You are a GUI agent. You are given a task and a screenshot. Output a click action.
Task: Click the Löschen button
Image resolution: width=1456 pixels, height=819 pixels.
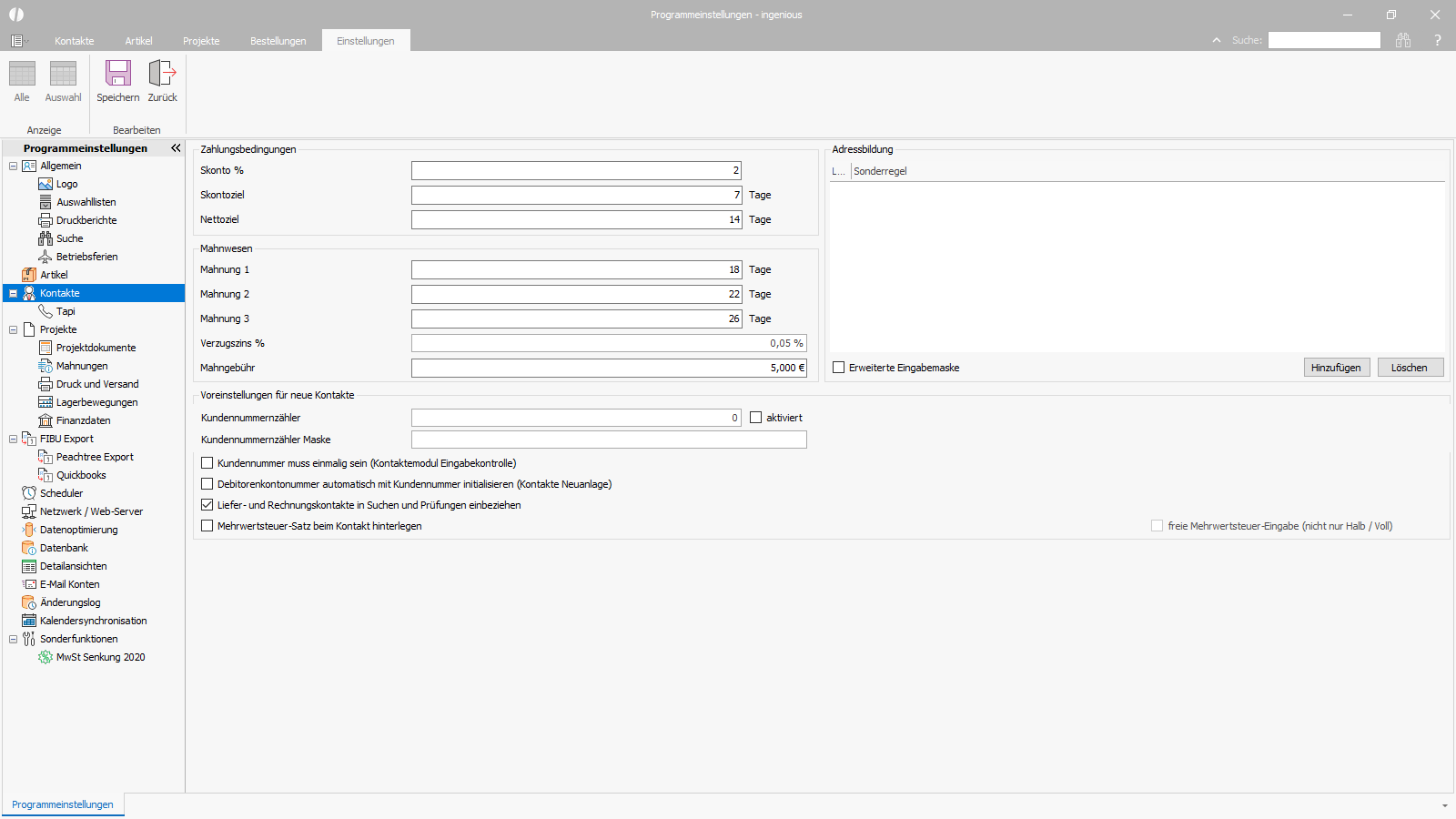pos(1409,368)
